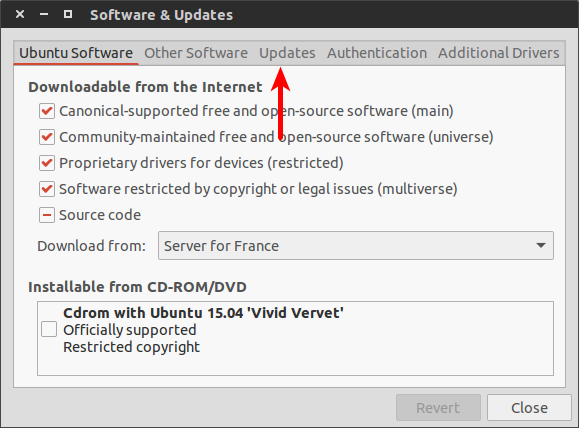This screenshot has height=428, width=579.
Task: Minimize the Software & Updates window
Action: [x=44, y=14]
